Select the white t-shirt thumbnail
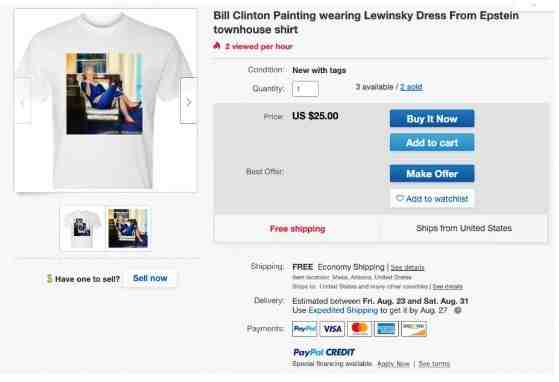This screenshot has height=382, width=559. [82, 228]
